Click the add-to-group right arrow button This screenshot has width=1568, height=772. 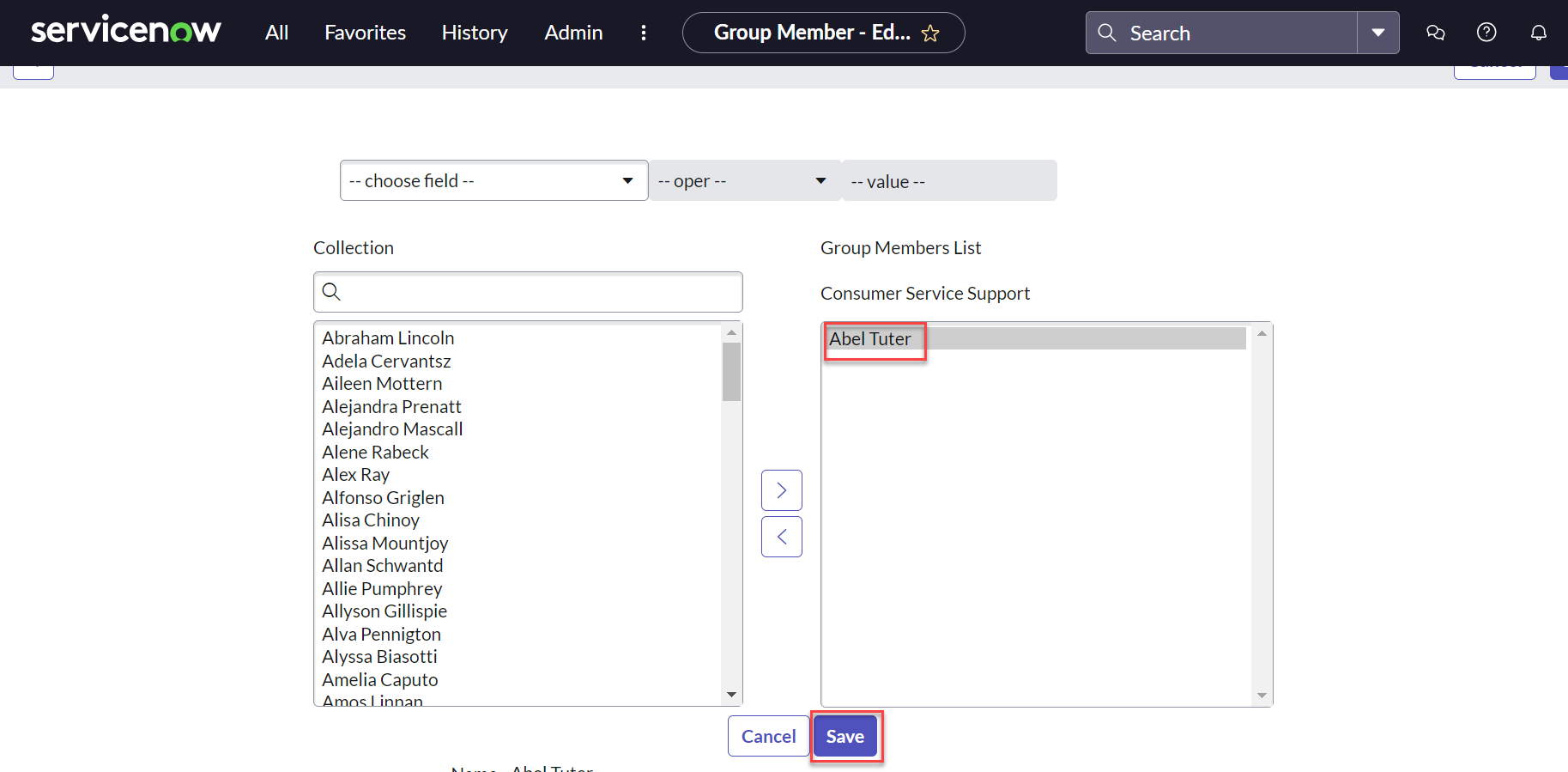(781, 490)
